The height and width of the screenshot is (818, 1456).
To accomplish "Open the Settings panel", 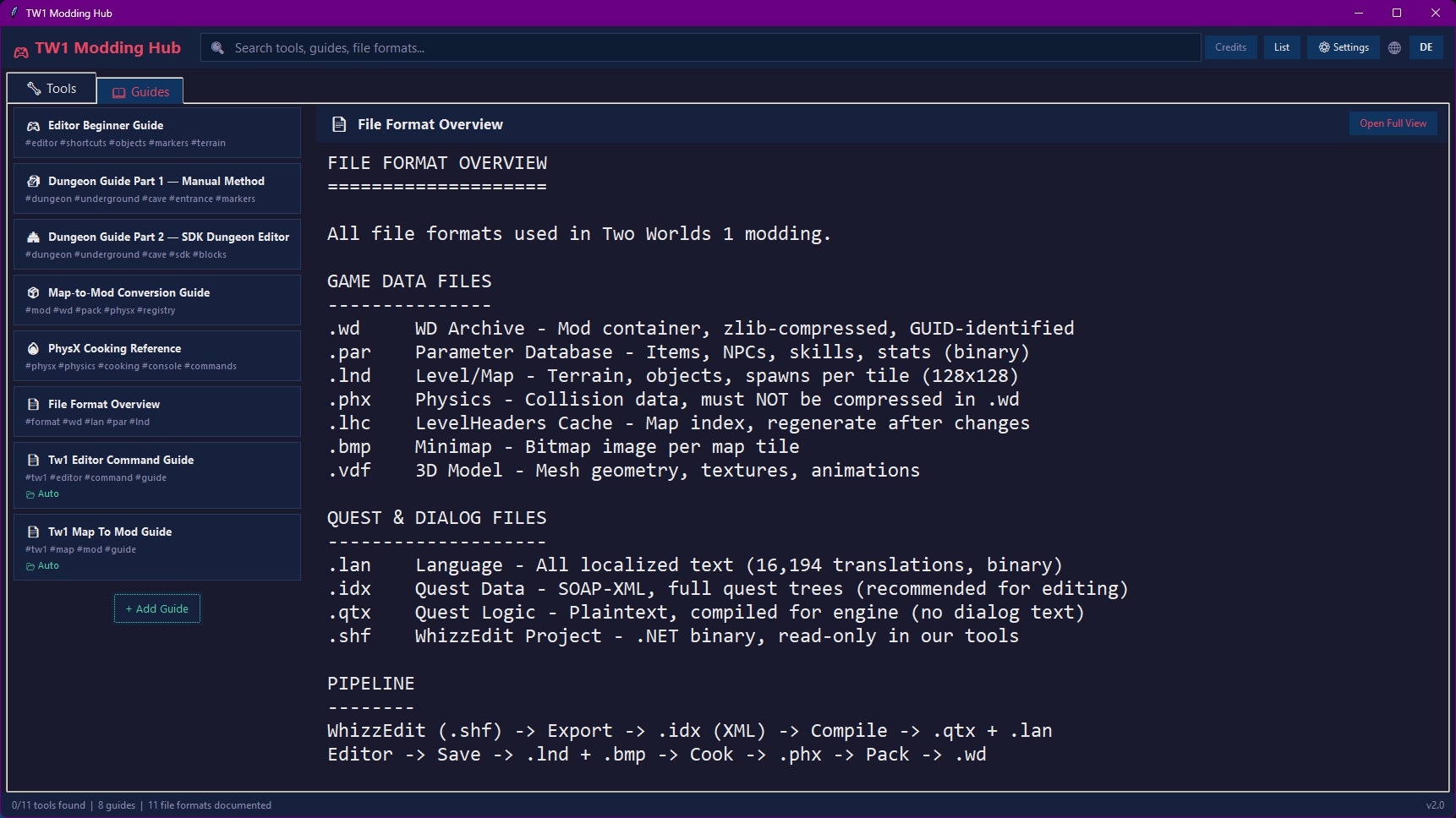I will [1344, 47].
